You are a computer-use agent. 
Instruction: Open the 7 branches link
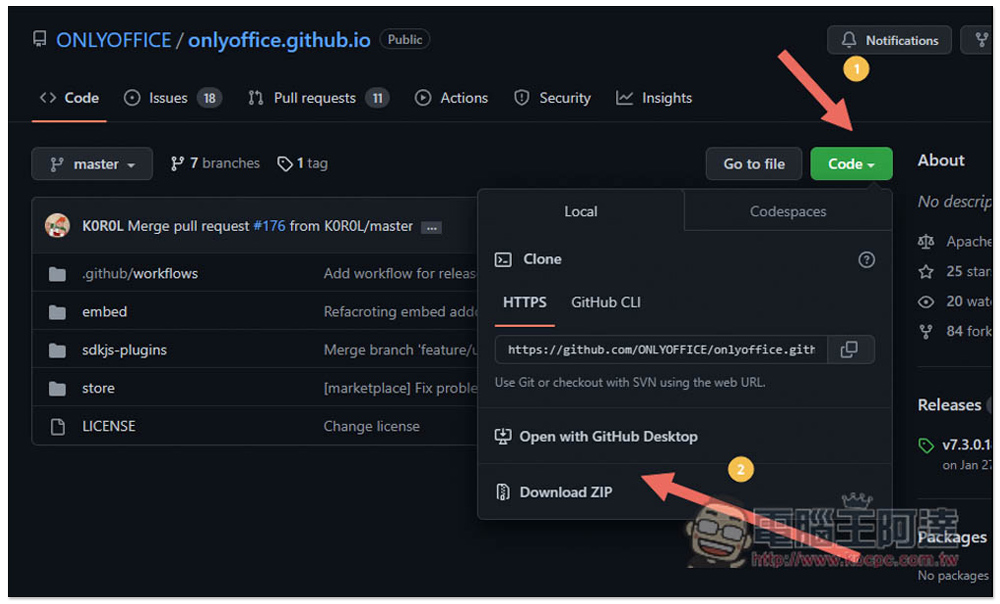[215, 164]
